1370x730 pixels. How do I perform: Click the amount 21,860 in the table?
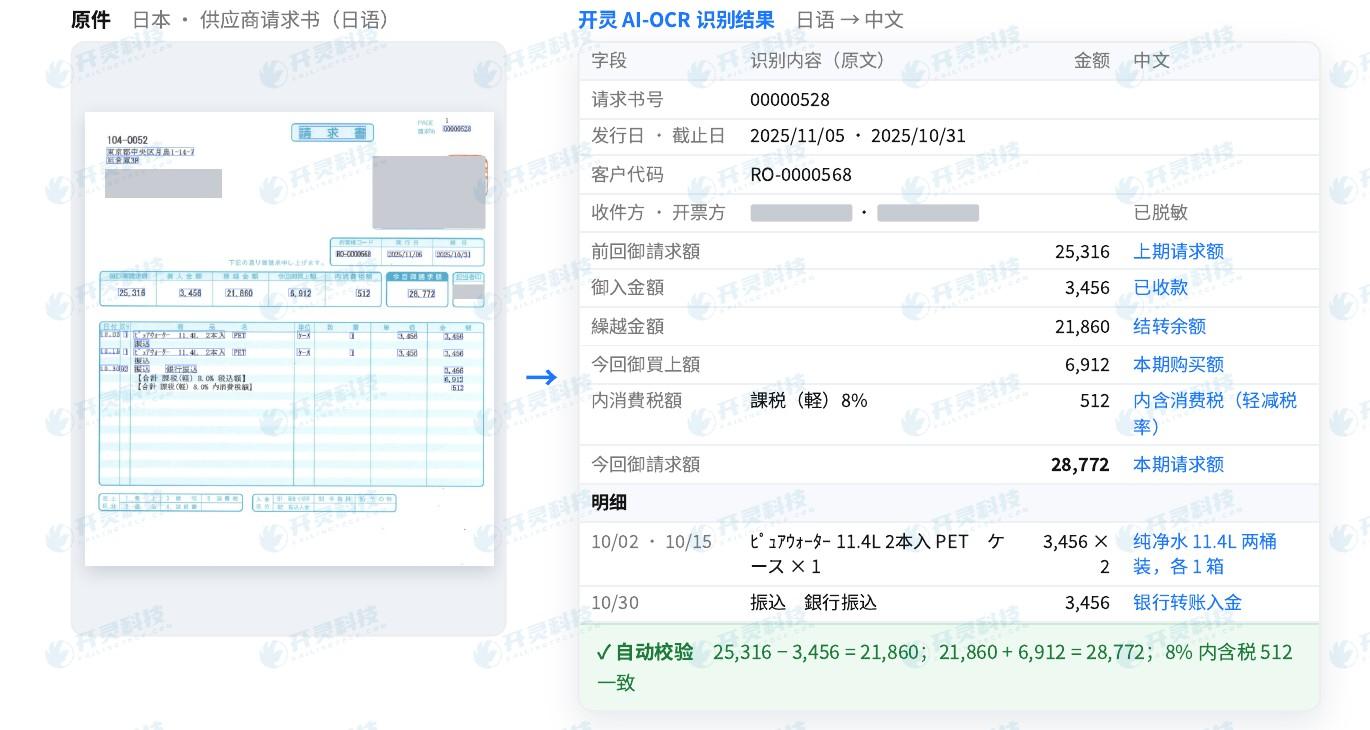point(1082,326)
